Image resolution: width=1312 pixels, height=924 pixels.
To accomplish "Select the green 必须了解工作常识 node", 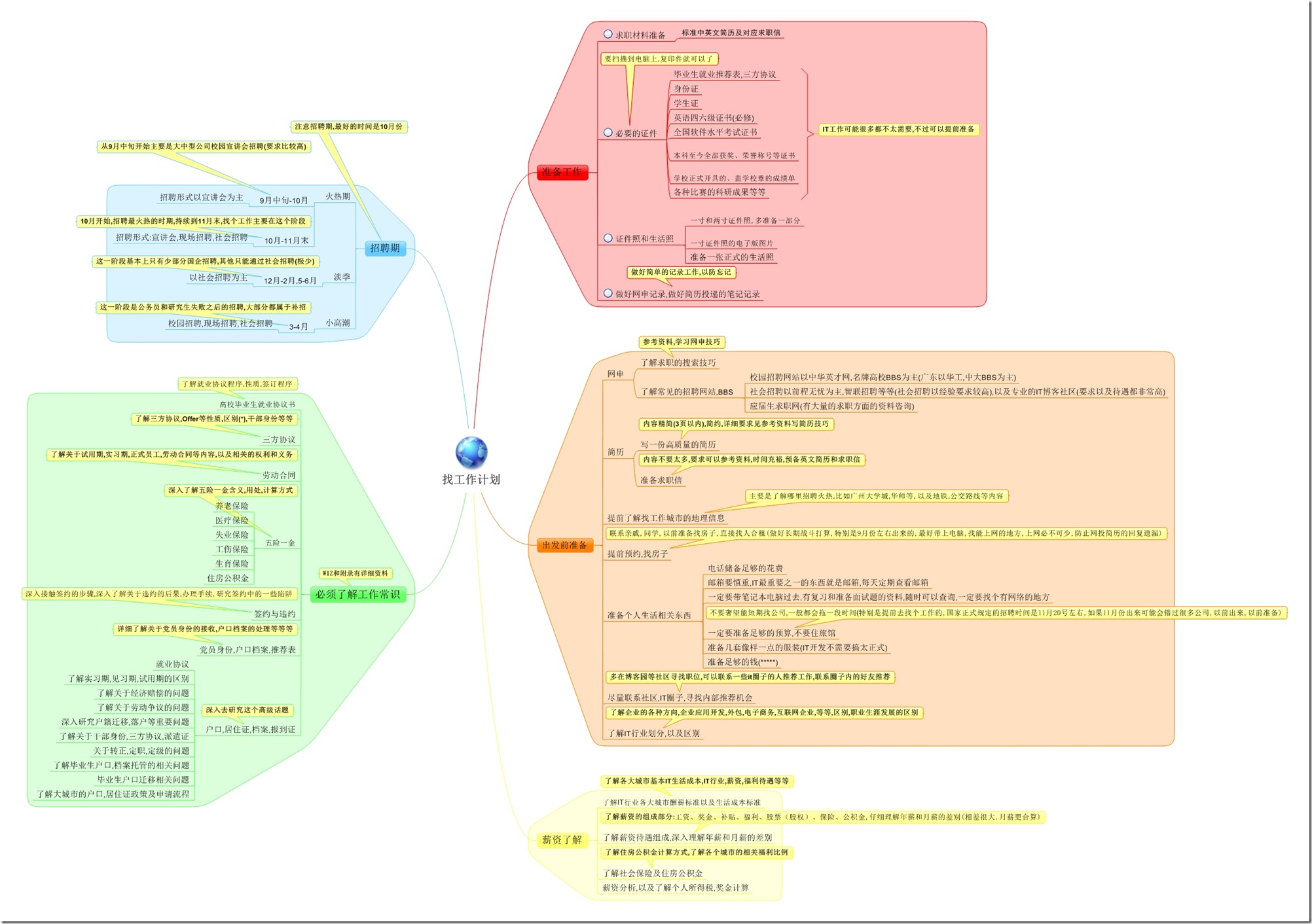I will click(357, 594).
